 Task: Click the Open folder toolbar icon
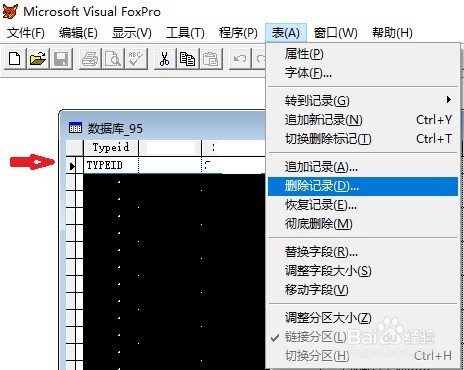(x=38, y=59)
